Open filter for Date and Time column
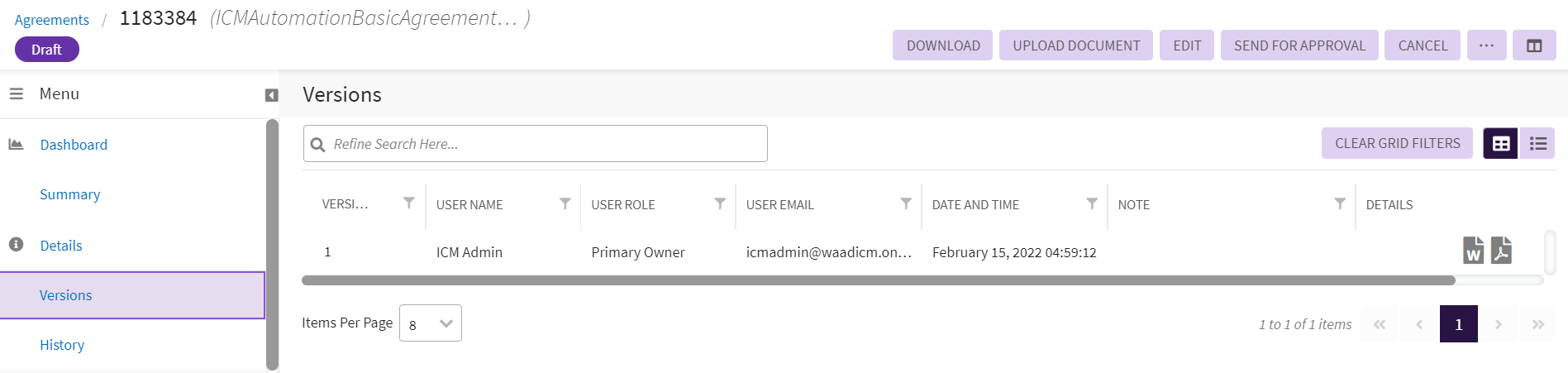Viewport: 1568px width, 373px height. click(x=1092, y=203)
